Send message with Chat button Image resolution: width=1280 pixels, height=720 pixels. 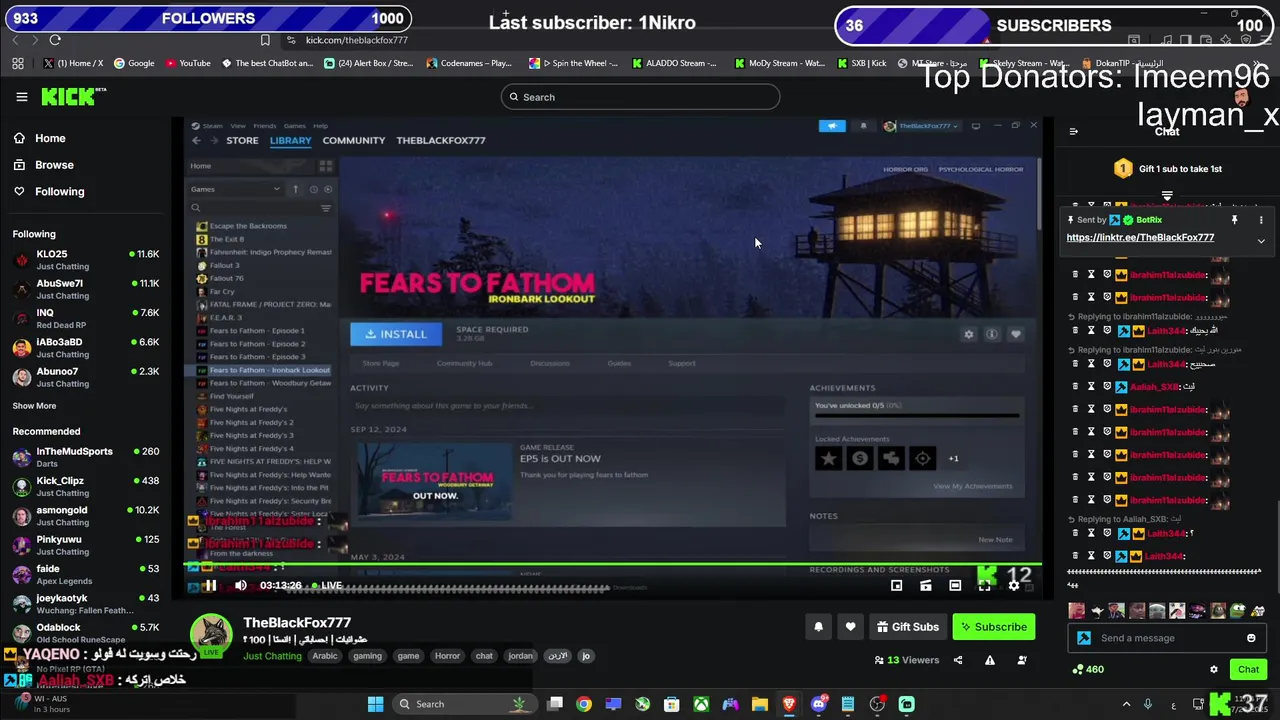1249,670
